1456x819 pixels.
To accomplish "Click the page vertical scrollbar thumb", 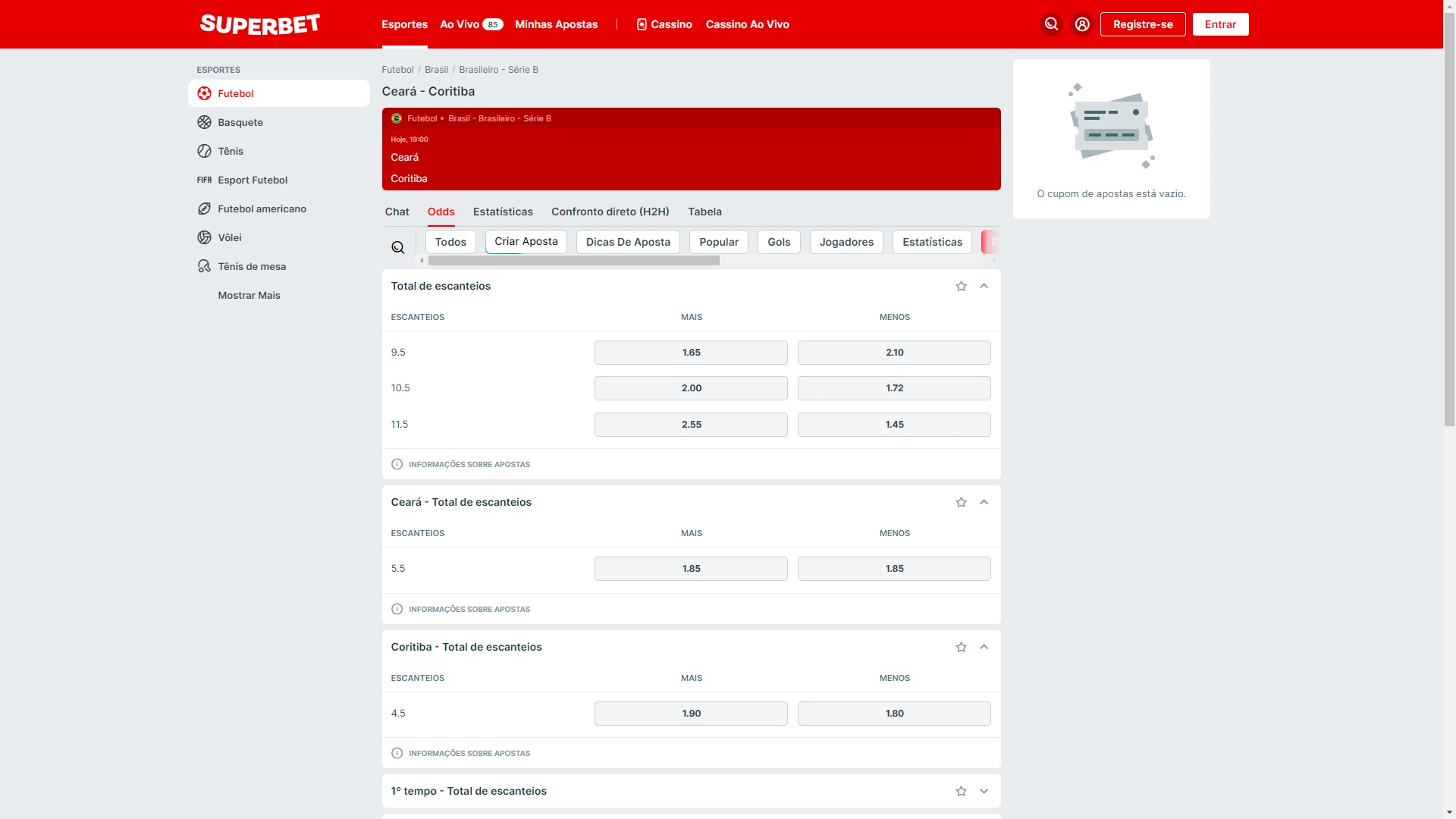I will click(x=1449, y=218).
